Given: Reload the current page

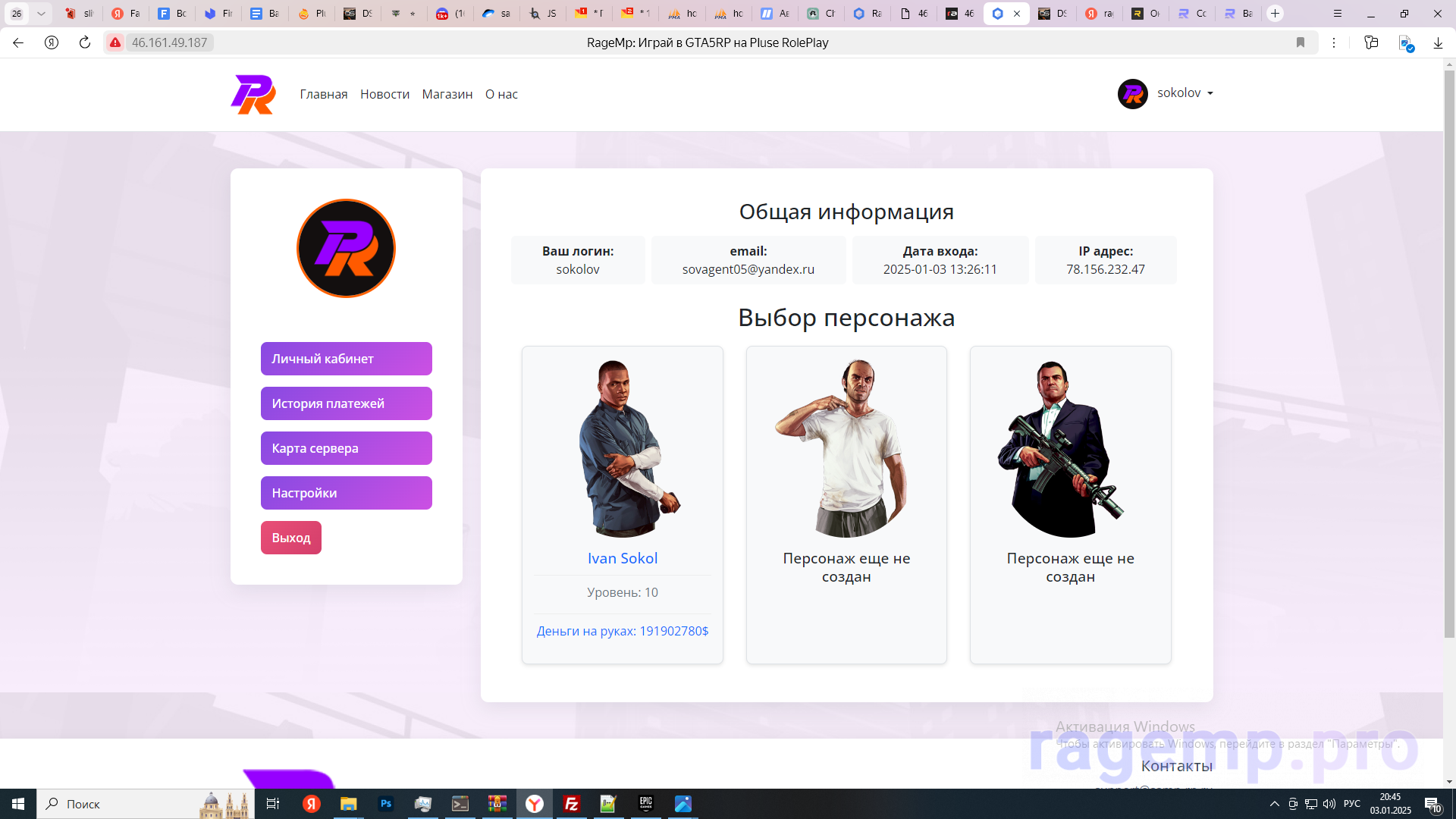Looking at the screenshot, I should pos(85,42).
